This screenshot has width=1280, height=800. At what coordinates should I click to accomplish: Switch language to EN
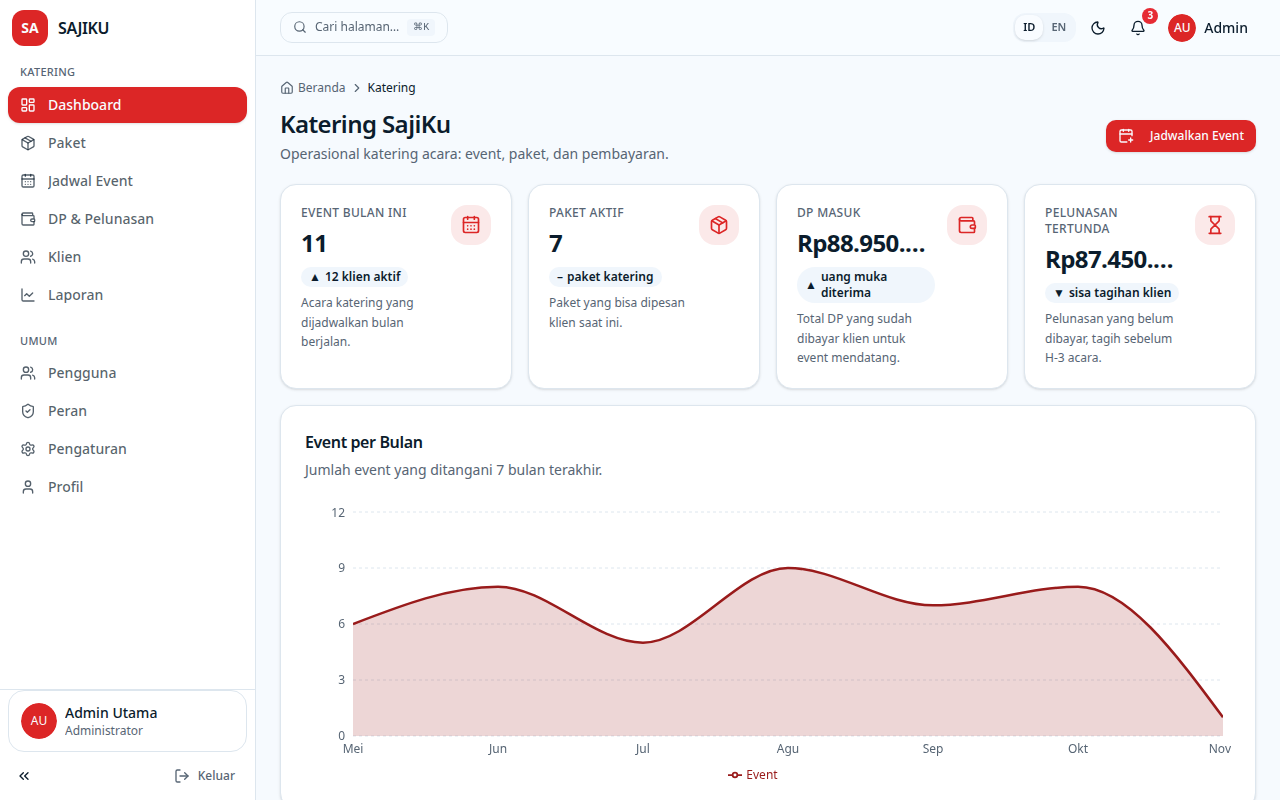point(1059,28)
